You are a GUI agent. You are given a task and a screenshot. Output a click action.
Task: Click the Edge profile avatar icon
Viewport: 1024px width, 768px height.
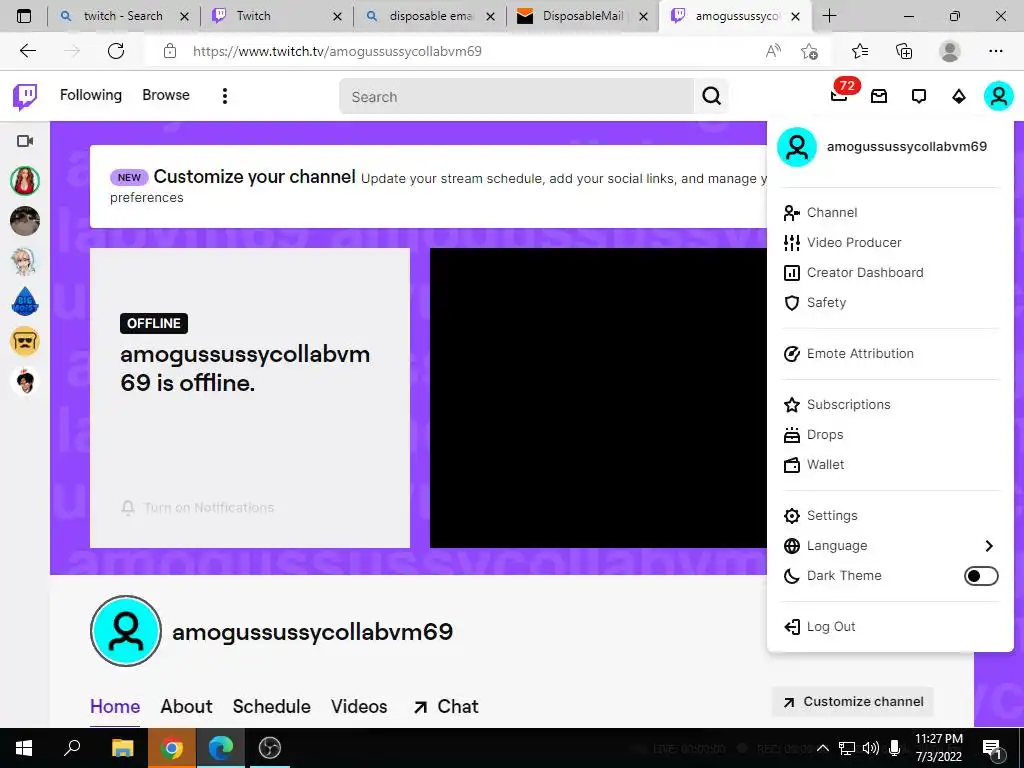click(x=950, y=51)
